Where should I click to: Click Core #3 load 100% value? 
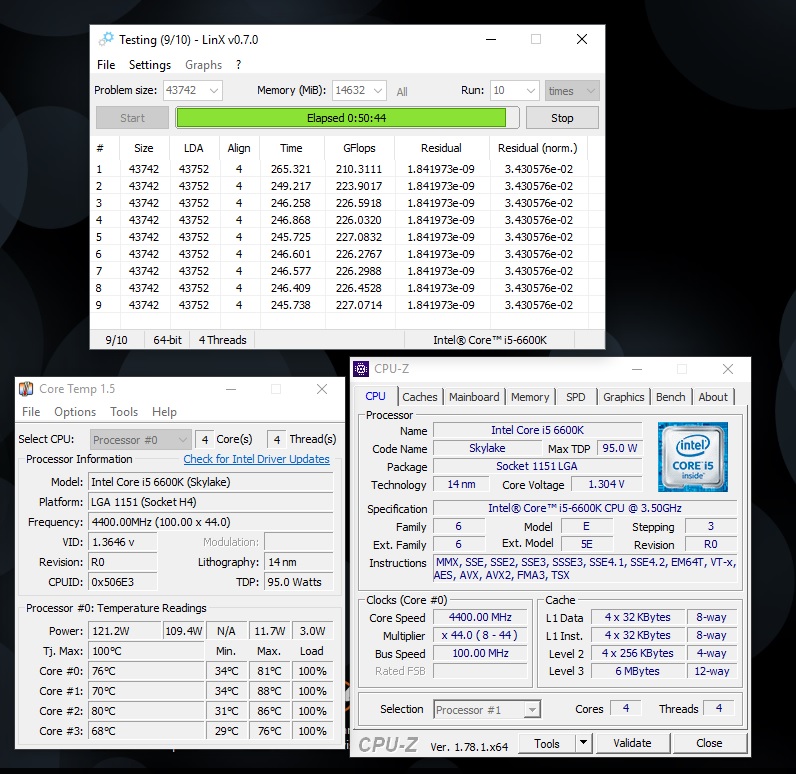[312, 731]
